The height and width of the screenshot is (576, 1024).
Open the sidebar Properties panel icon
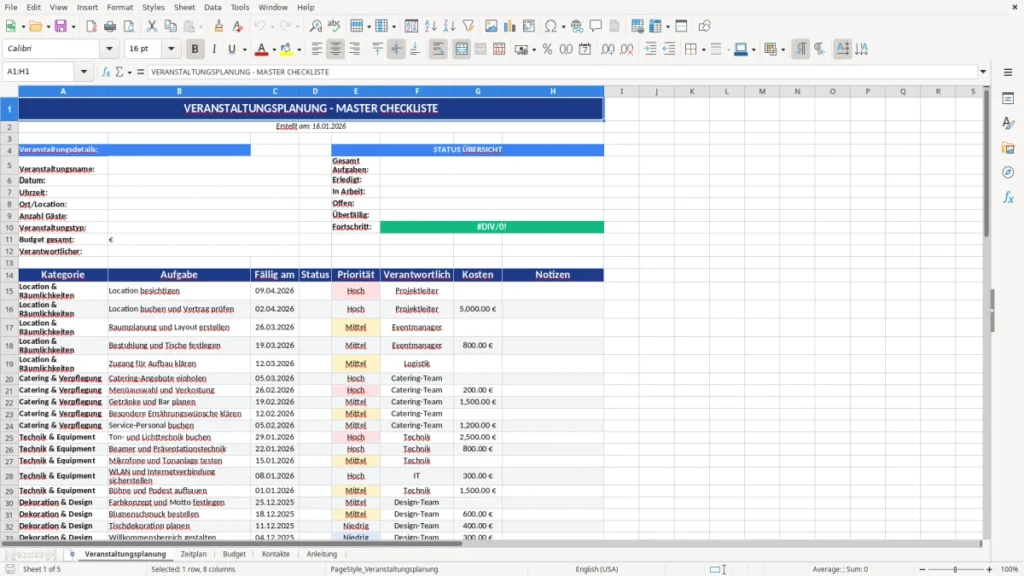pyautogui.click(x=1008, y=98)
